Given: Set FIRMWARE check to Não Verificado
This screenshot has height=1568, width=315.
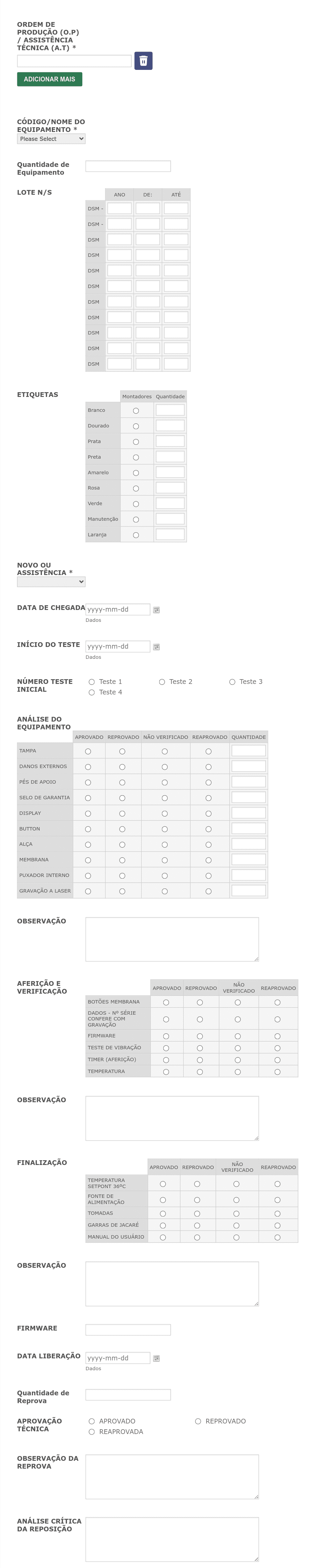Looking at the screenshot, I should 238,1037.
